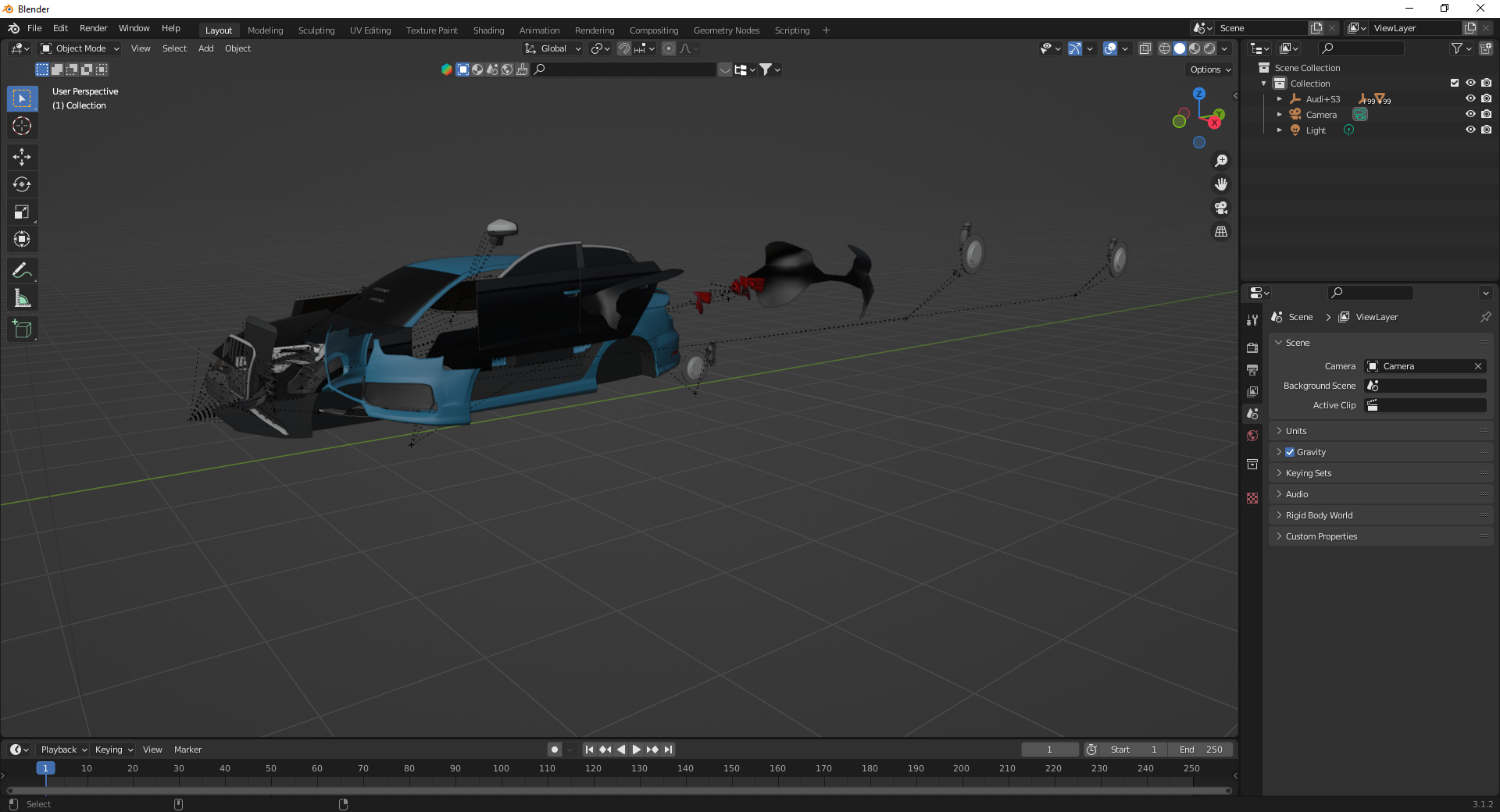This screenshot has width=1500, height=812.
Task: Click the frame 1 playhead marker
Action: (x=45, y=768)
